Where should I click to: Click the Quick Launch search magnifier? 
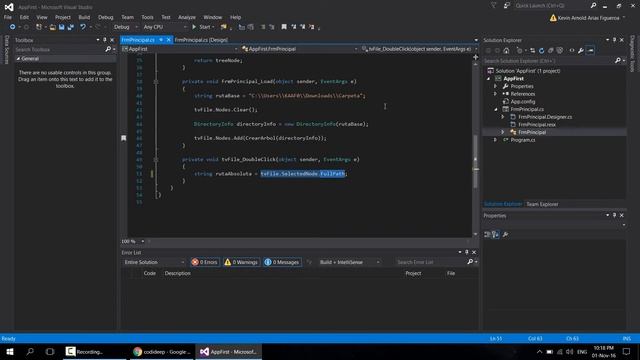coord(593,6)
